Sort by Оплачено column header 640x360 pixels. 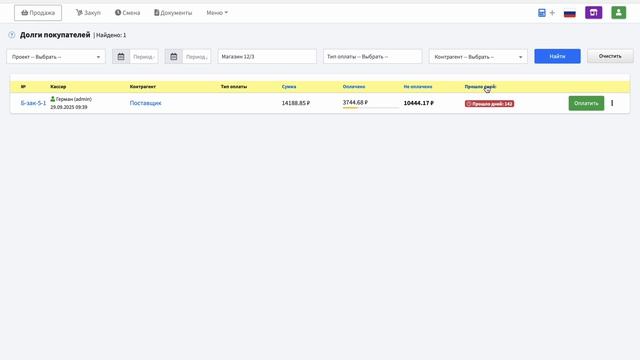point(354,87)
